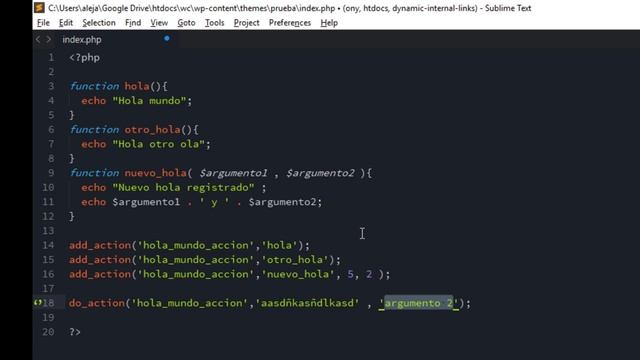Go to next tab with right arrow
This screenshot has width=640, height=360.
pos(49,40)
